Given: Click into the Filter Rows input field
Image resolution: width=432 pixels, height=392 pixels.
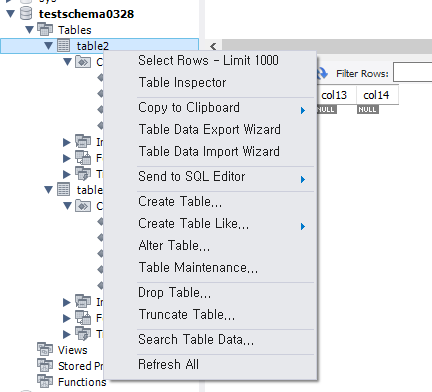Looking at the screenshot, I should (413, 72).
